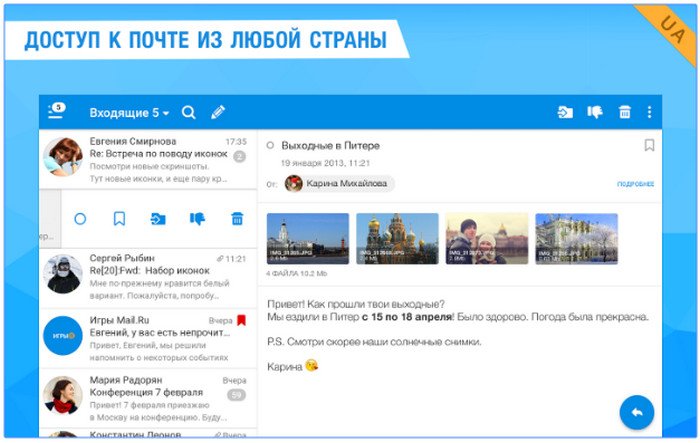Screen dimensions: 700x443
Task: Move the message to a folder from the top toolbar
Action: point(565,112)
